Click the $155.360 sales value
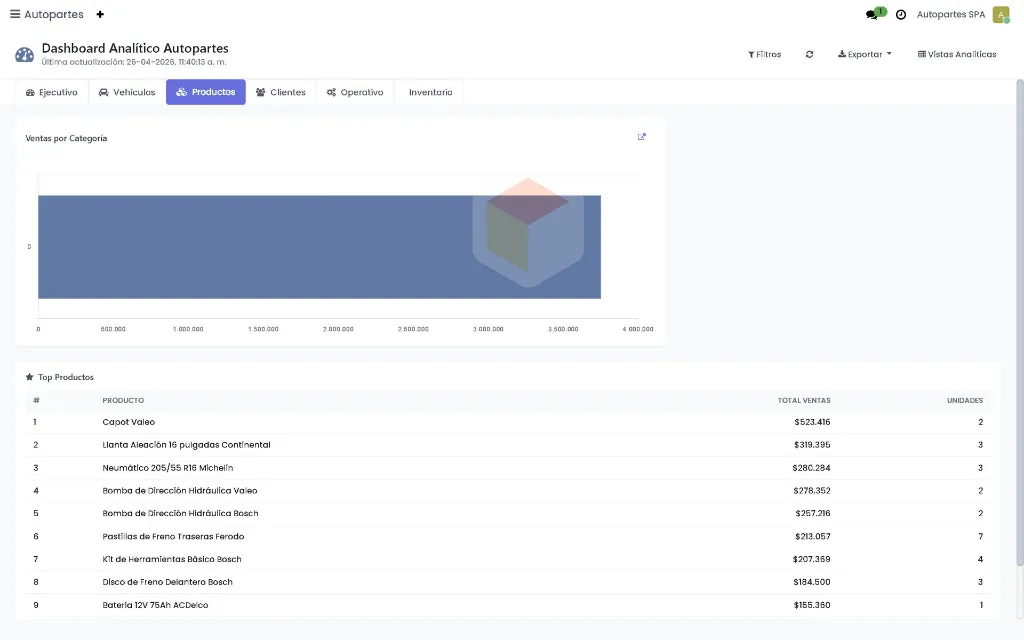1024x640 pixels. point(812,605)
